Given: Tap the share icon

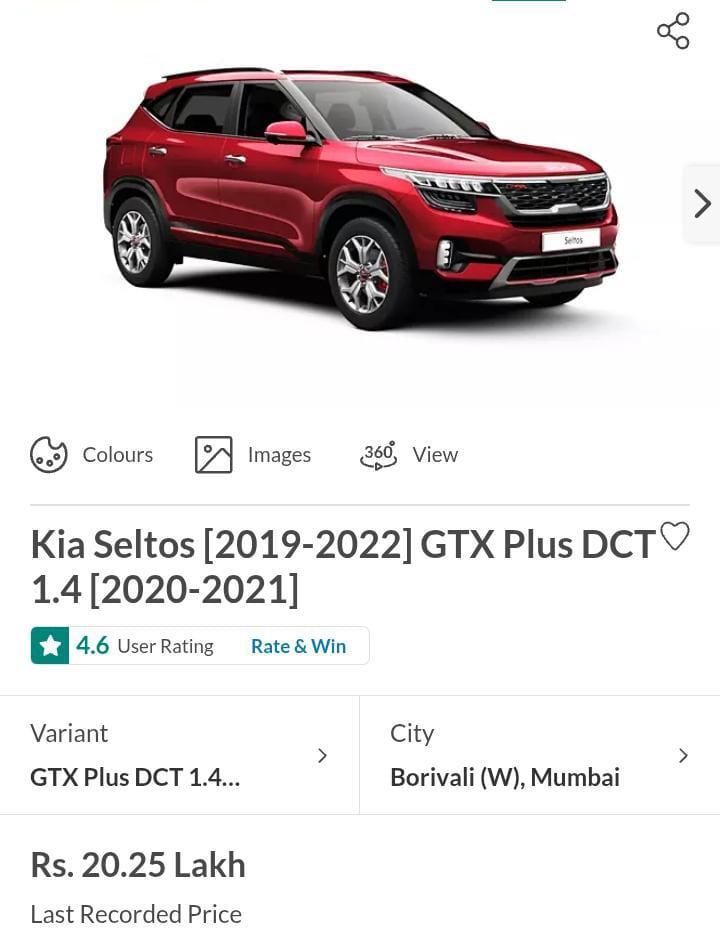Looking at the screenshot, I should click(x=673, y=31).
